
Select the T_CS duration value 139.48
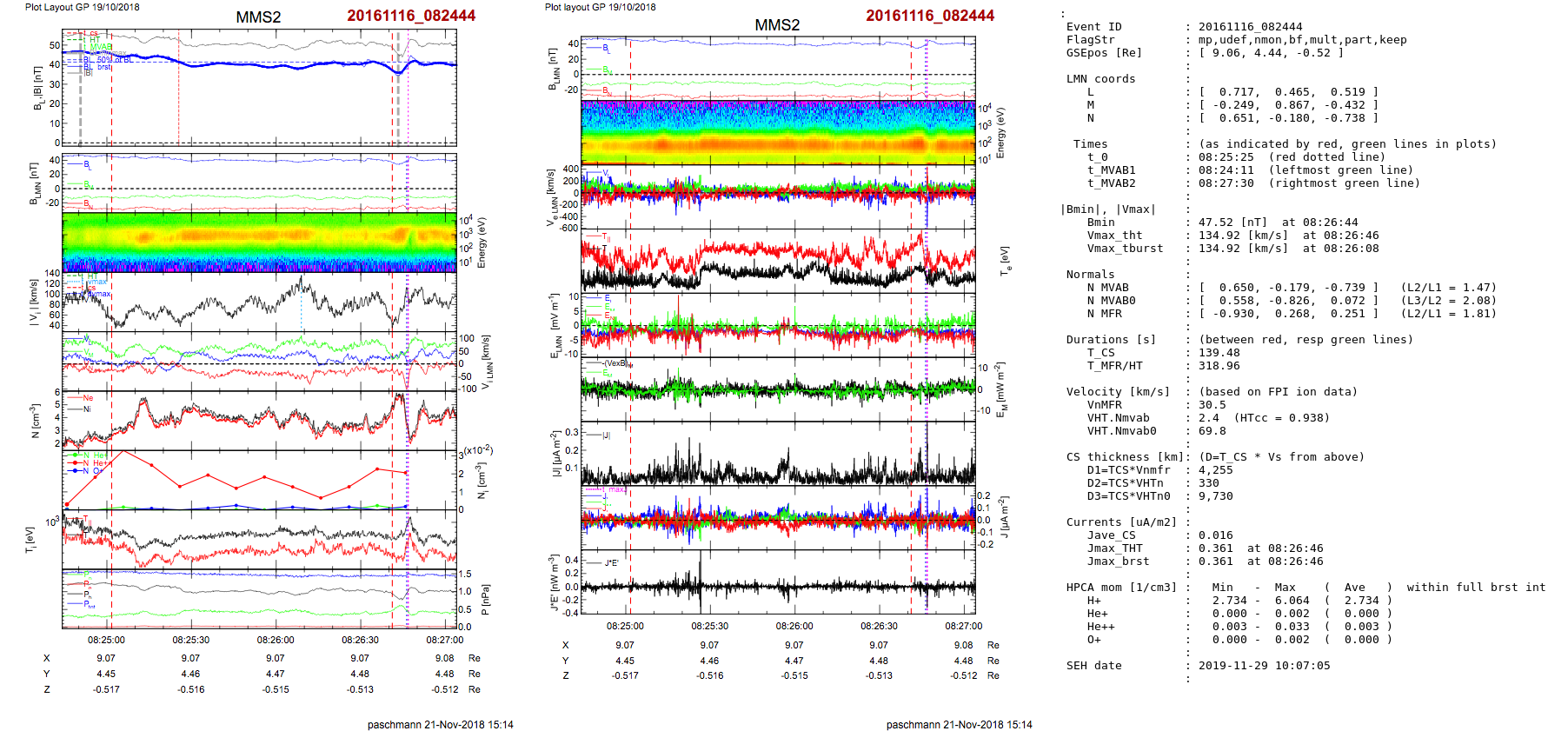click(x=1219, y=353)
